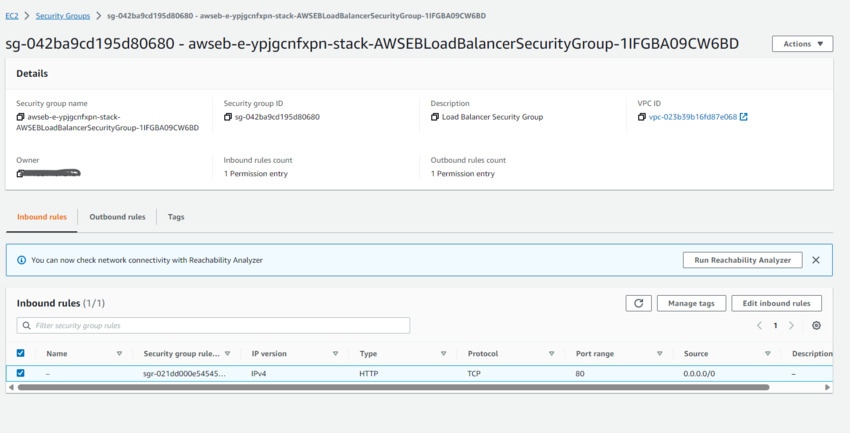Toggle the select-all rules checkbox

(21, 353)
